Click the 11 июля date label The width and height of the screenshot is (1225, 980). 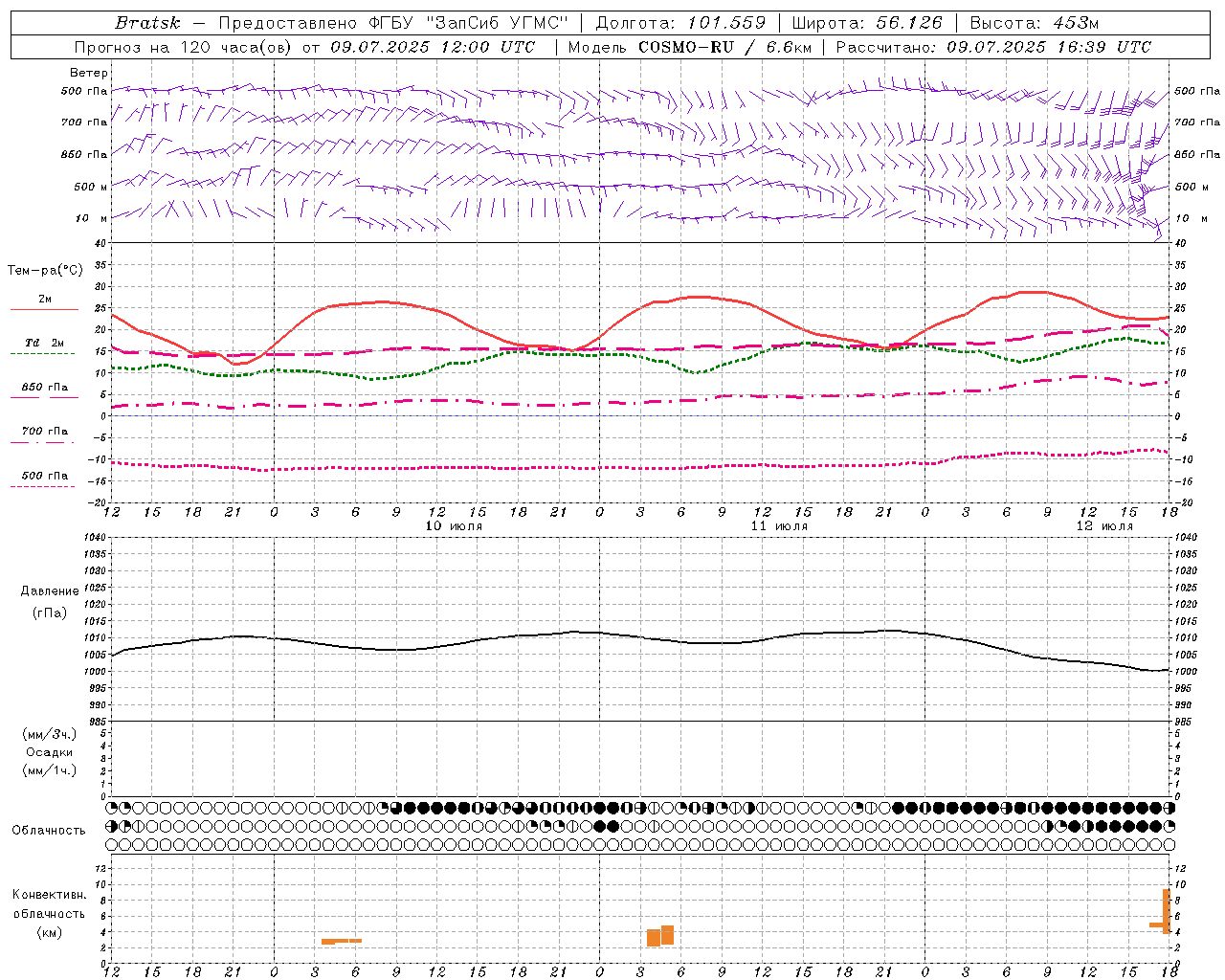coord(779,526)
